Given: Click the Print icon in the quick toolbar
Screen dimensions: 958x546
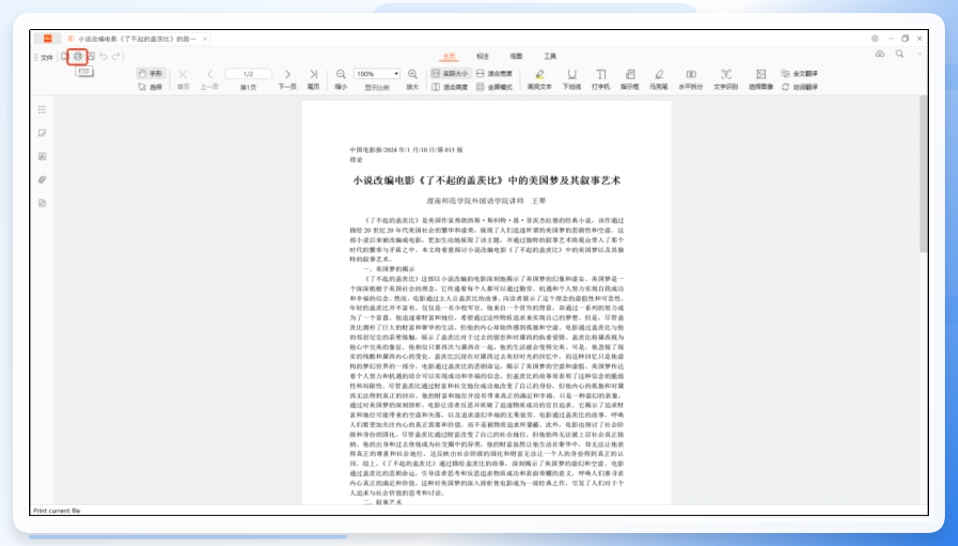Looking at the screenshot, I should tap(78, 56).
